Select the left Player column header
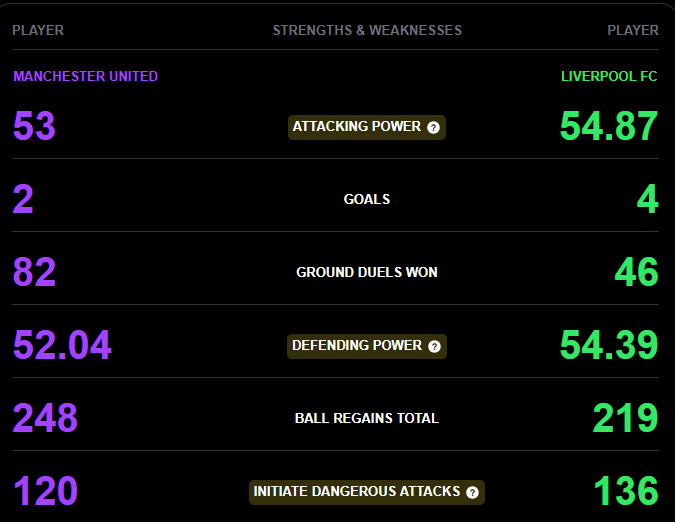 [38, 30]
